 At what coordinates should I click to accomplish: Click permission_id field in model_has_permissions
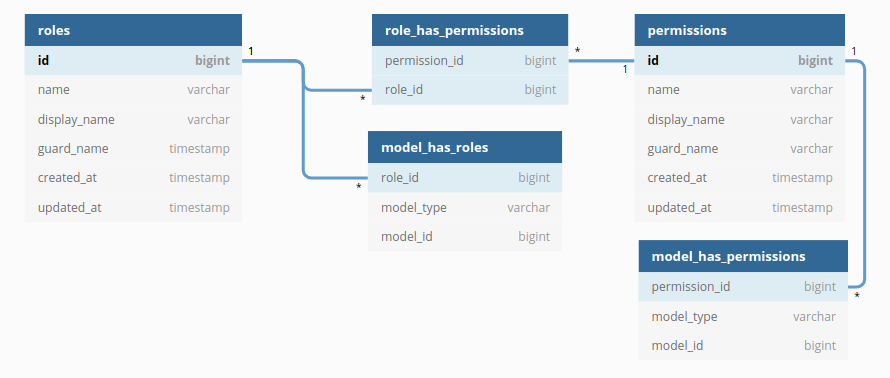pos(743,287)
